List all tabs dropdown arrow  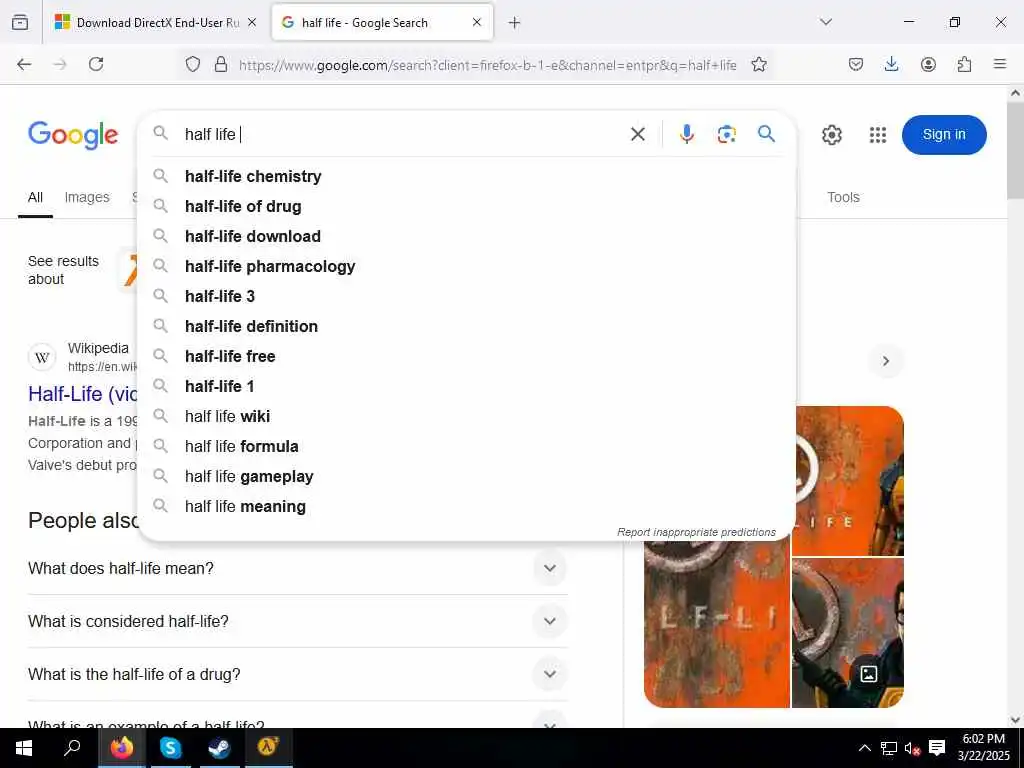click(x=826, y=22)
